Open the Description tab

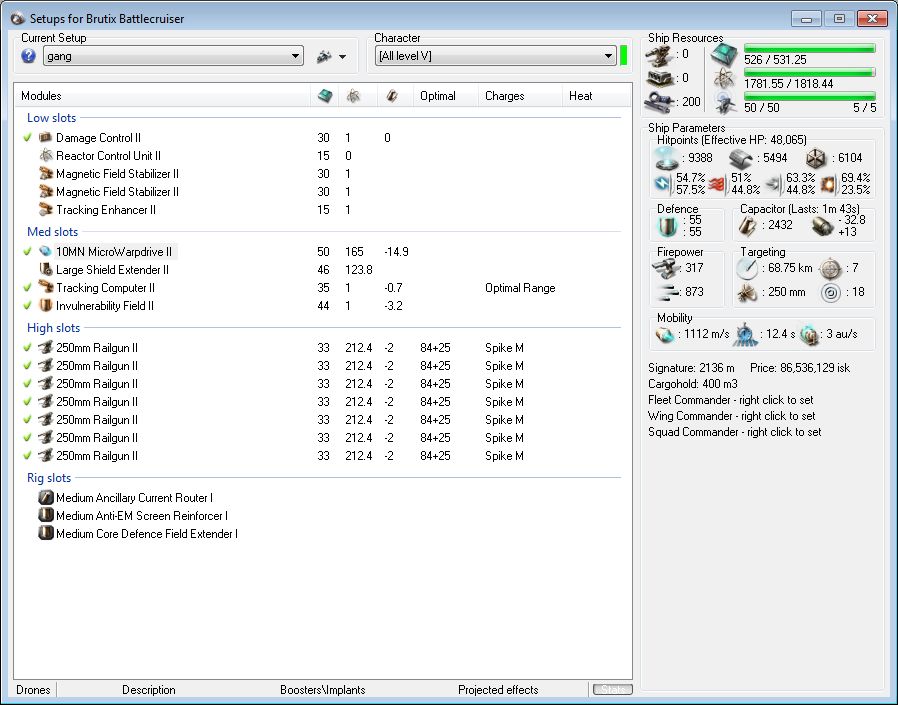149,690
